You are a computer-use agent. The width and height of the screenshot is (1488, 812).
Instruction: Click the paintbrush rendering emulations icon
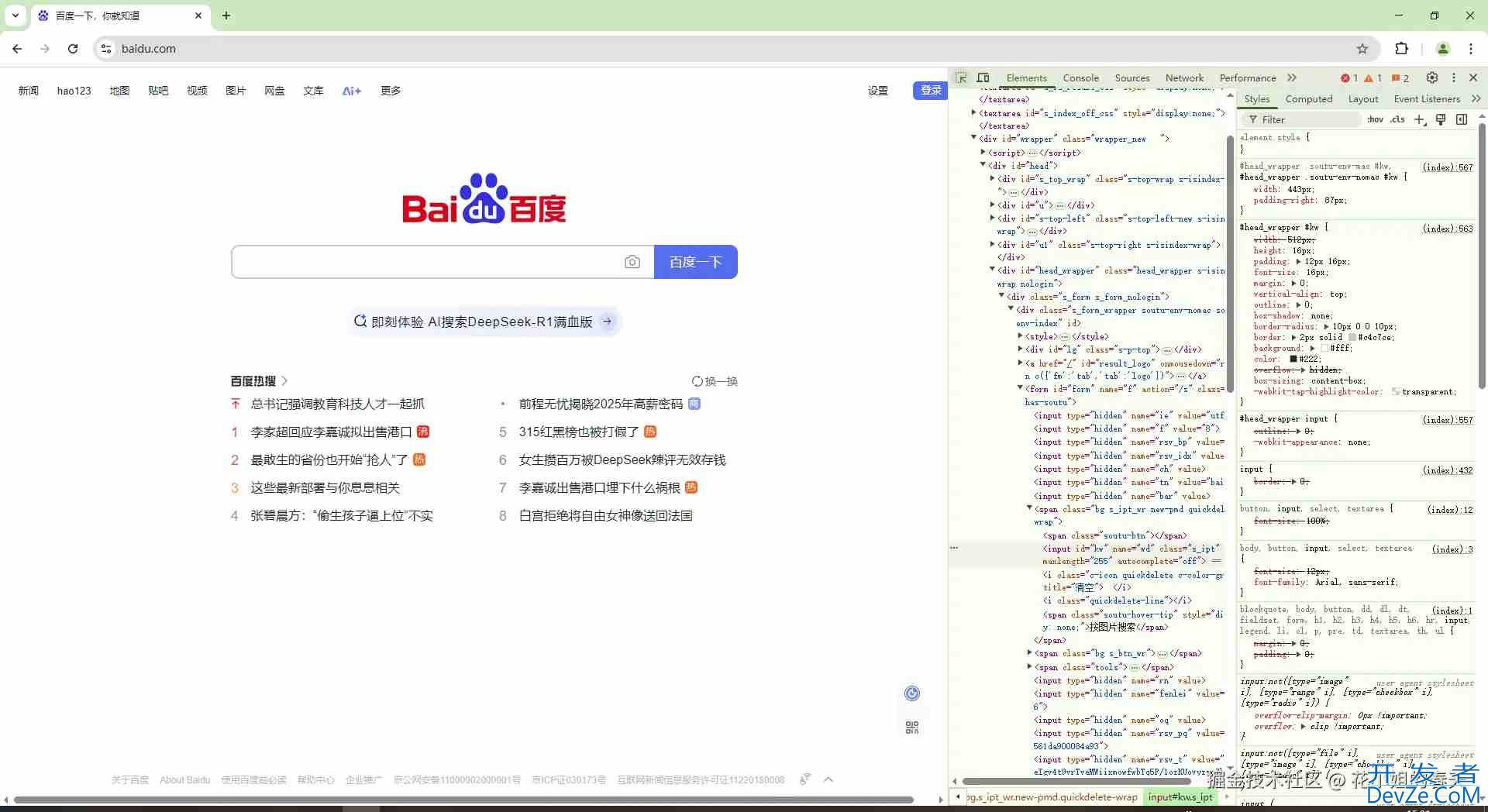coord(1441,119)
